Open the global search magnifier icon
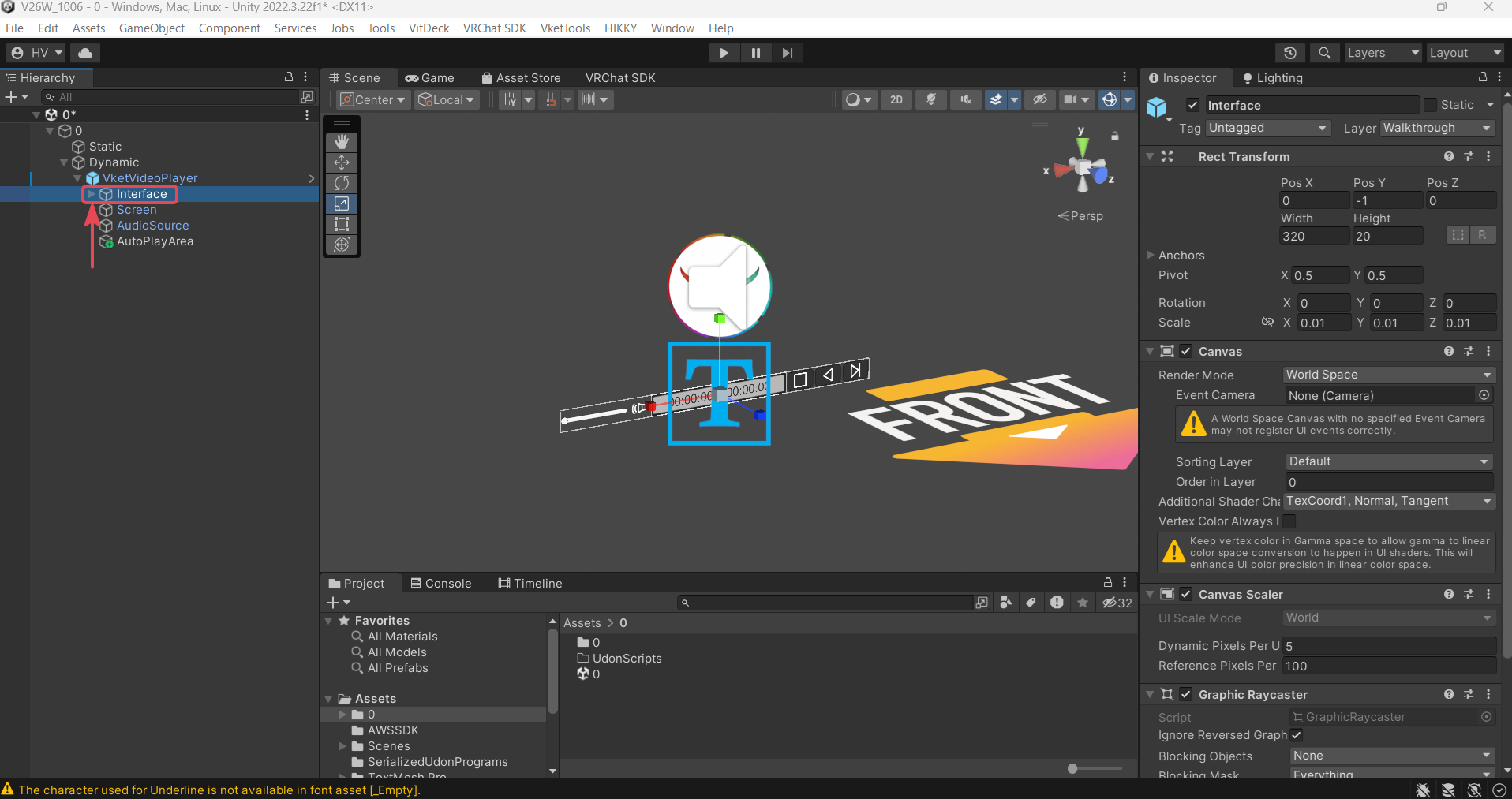 (1325, 53)
